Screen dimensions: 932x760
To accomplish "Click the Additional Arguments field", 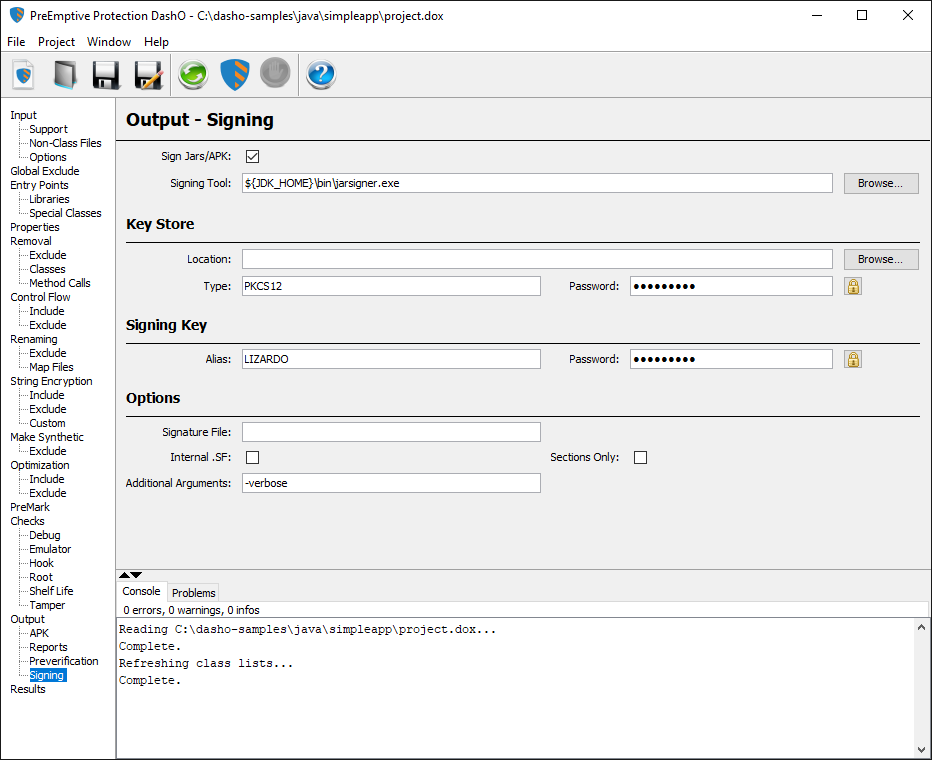I will click(x=391, y=483).
